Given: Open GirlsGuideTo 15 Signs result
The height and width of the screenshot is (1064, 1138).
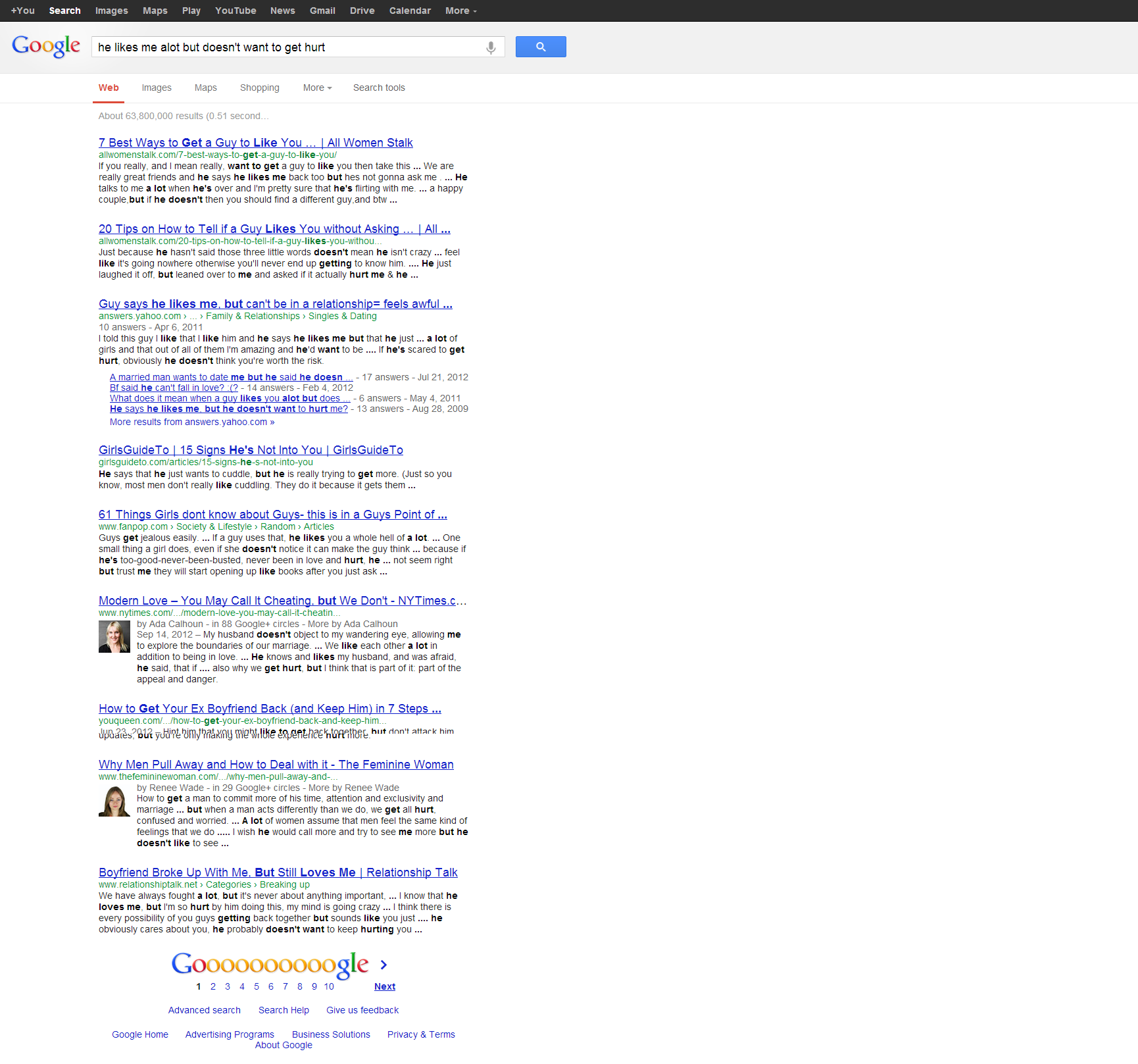Looking at the screenshot, I should coord(251,450).
